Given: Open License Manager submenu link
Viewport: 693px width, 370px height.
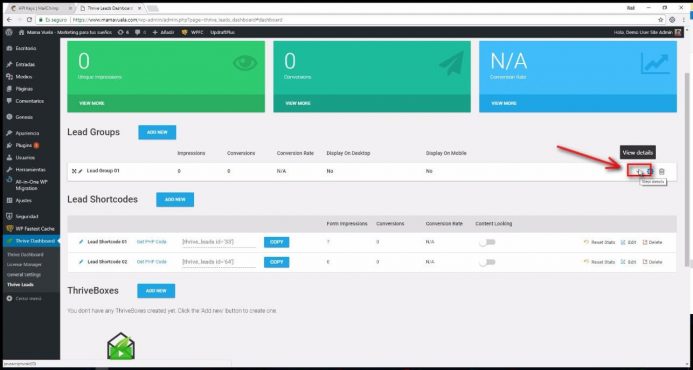Looking at the screenshot, I should 24,265.
